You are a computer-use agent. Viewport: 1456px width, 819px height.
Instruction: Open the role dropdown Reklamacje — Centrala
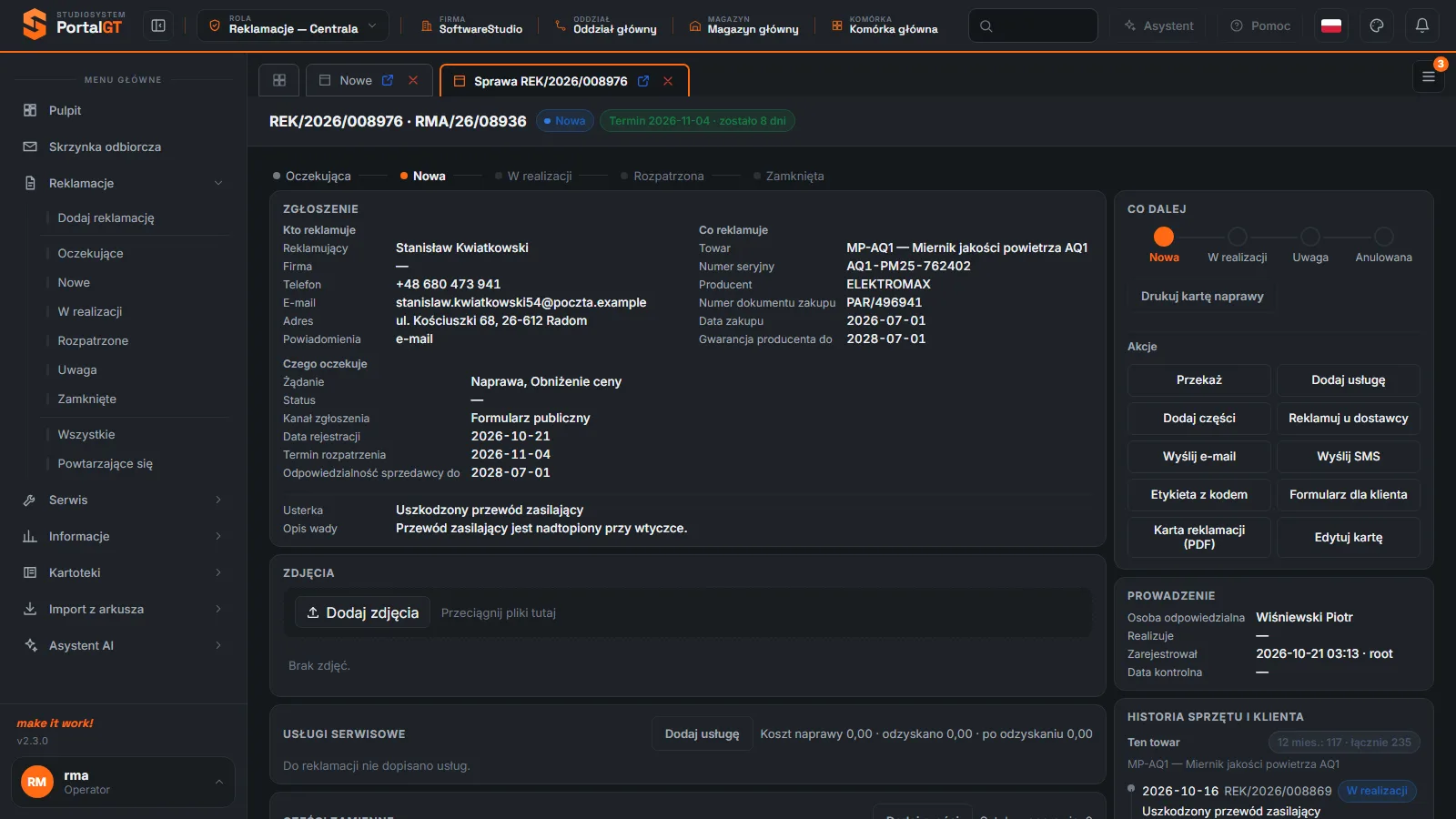(293, 25)
